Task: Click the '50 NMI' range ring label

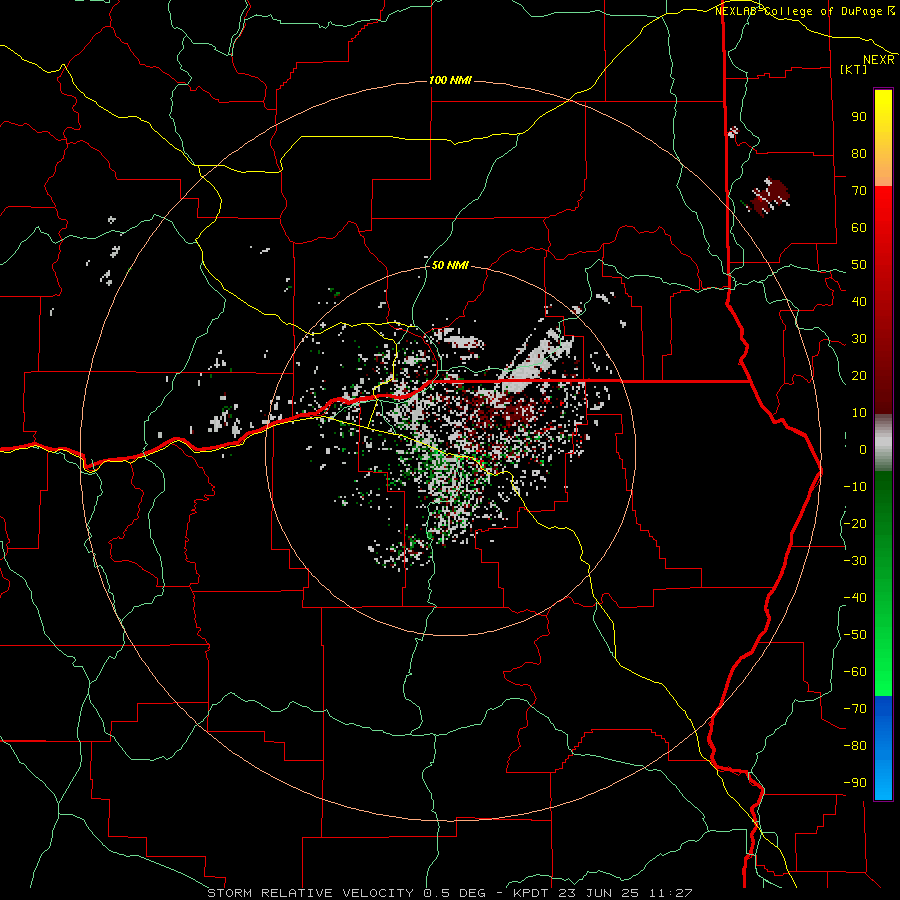Action: (450, 265)
